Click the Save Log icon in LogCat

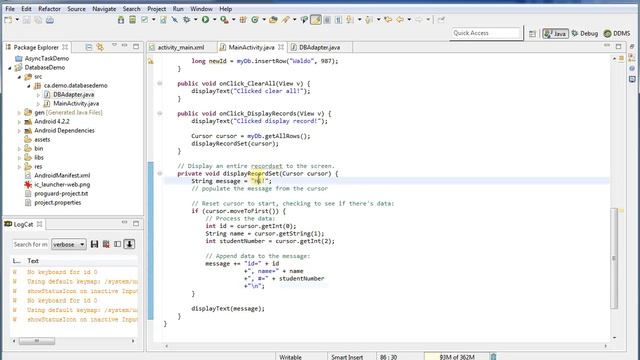(94, 244)
